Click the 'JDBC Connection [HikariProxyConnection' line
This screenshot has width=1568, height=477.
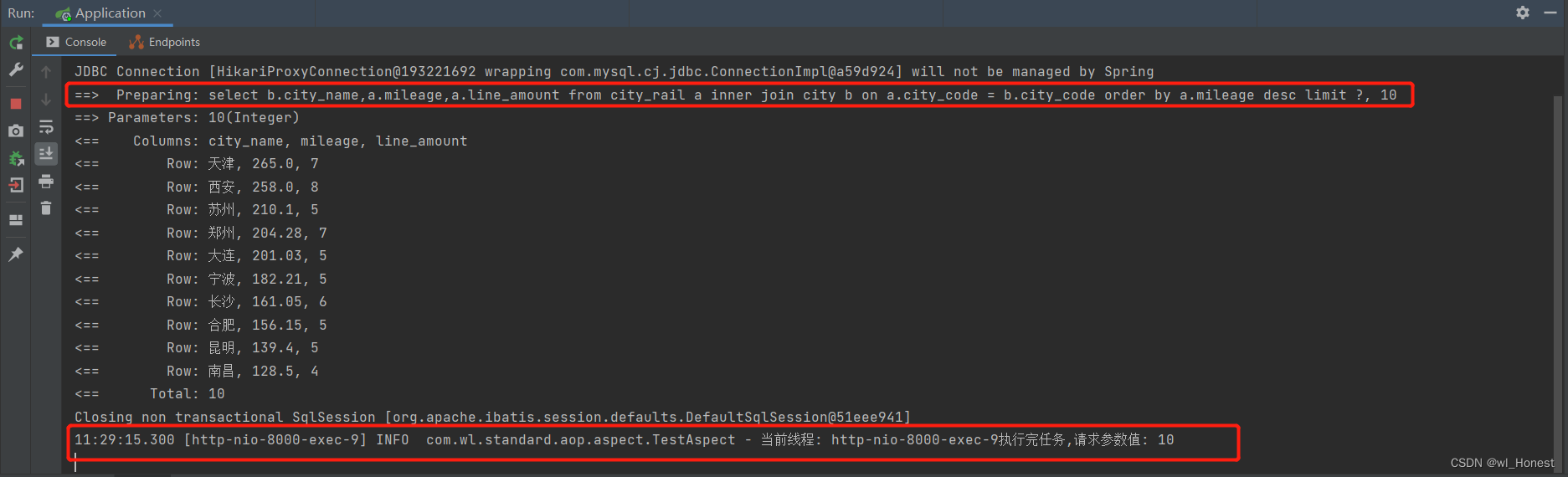614,72
